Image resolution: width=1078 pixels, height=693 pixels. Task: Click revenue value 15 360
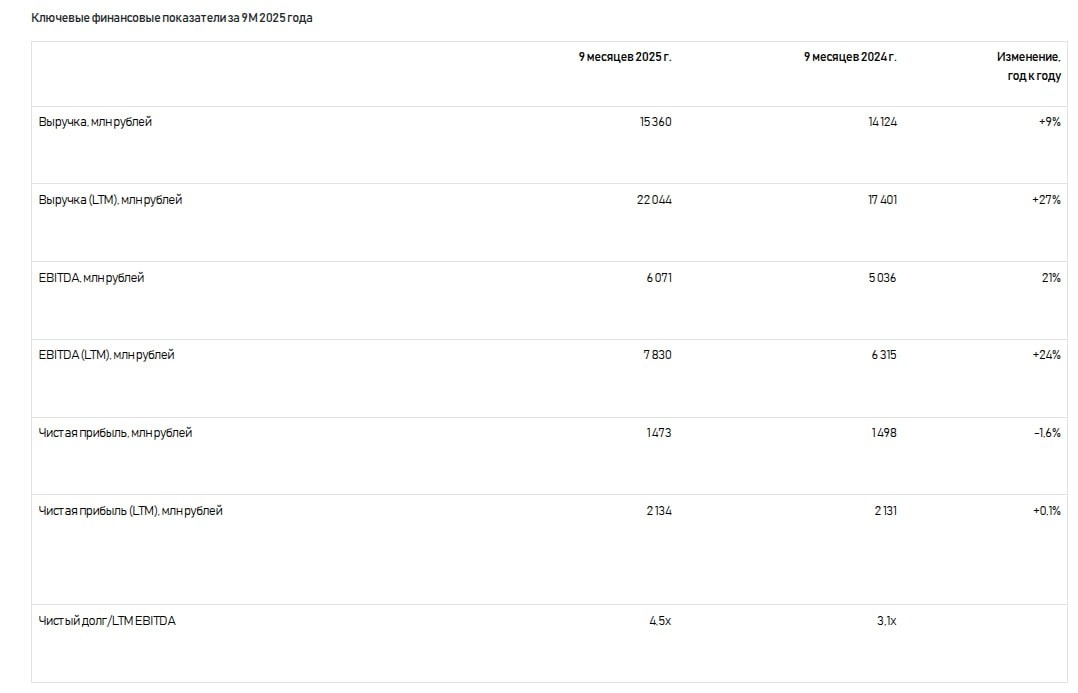click(x=655, y=122)
